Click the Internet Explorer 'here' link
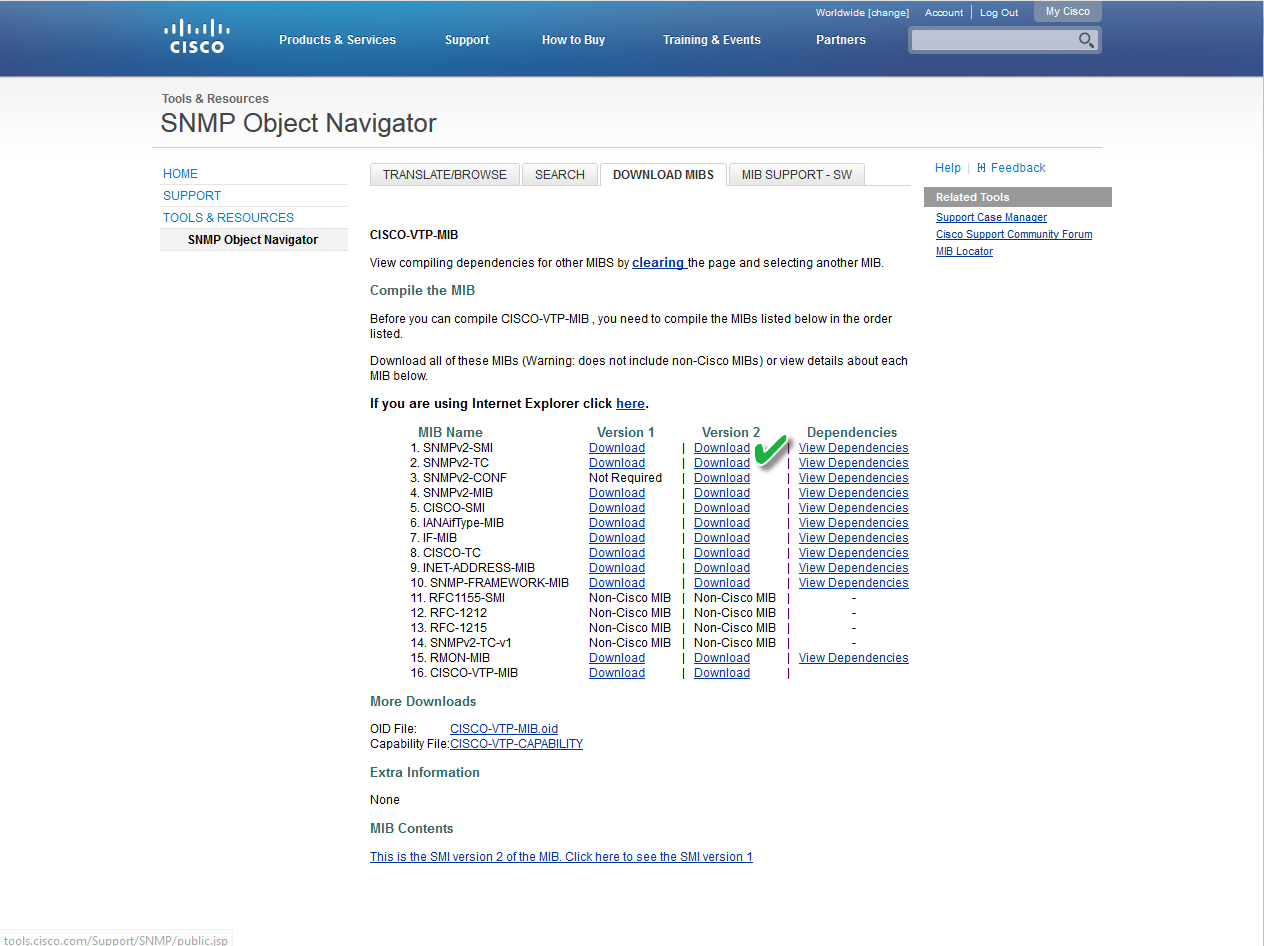1264x946 pixels. [x=630, y=404]
